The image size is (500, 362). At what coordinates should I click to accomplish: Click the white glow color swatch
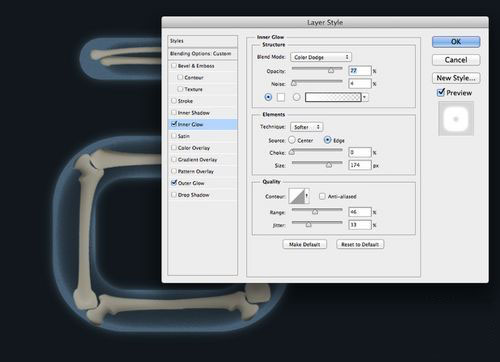coord(281,97)
